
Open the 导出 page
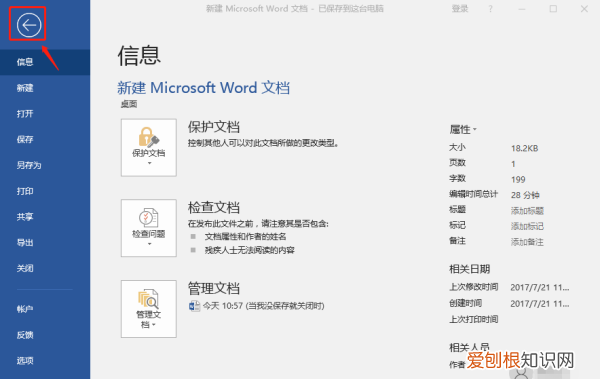(45, 243)
